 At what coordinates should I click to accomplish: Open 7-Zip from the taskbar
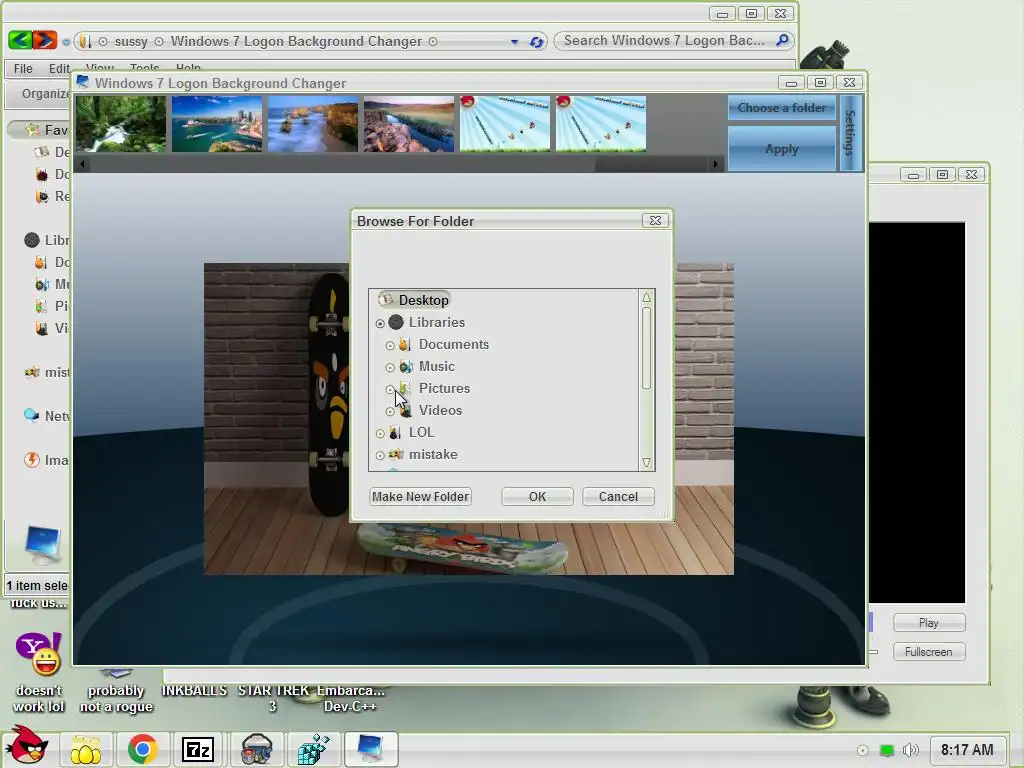[198, 750]
